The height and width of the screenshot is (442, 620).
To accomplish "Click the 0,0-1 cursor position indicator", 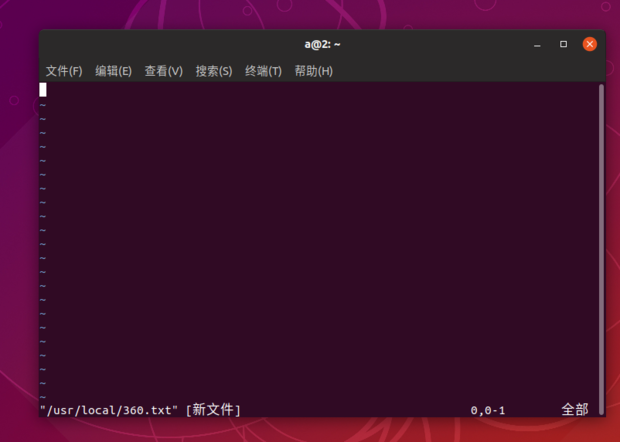I will (488, 410).
